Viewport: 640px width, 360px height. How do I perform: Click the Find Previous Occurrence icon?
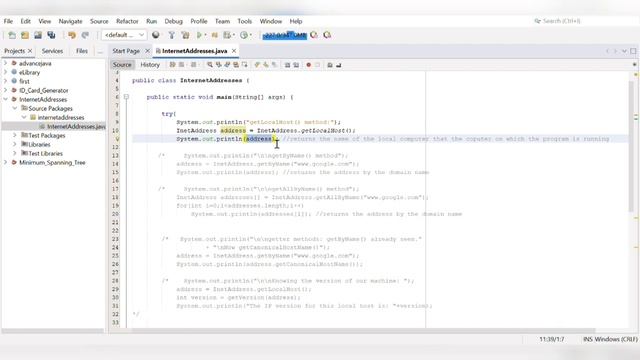tap(218, 64)
